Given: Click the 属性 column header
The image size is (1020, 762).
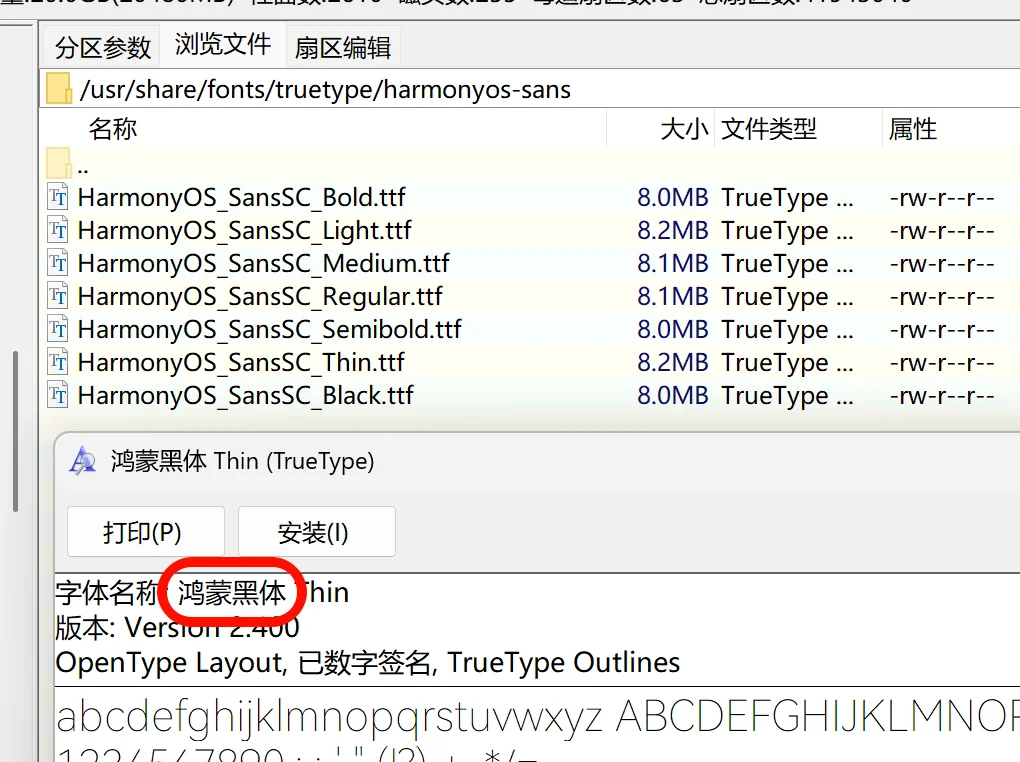Looking at the screenshot, I should (x=912, y=129).
